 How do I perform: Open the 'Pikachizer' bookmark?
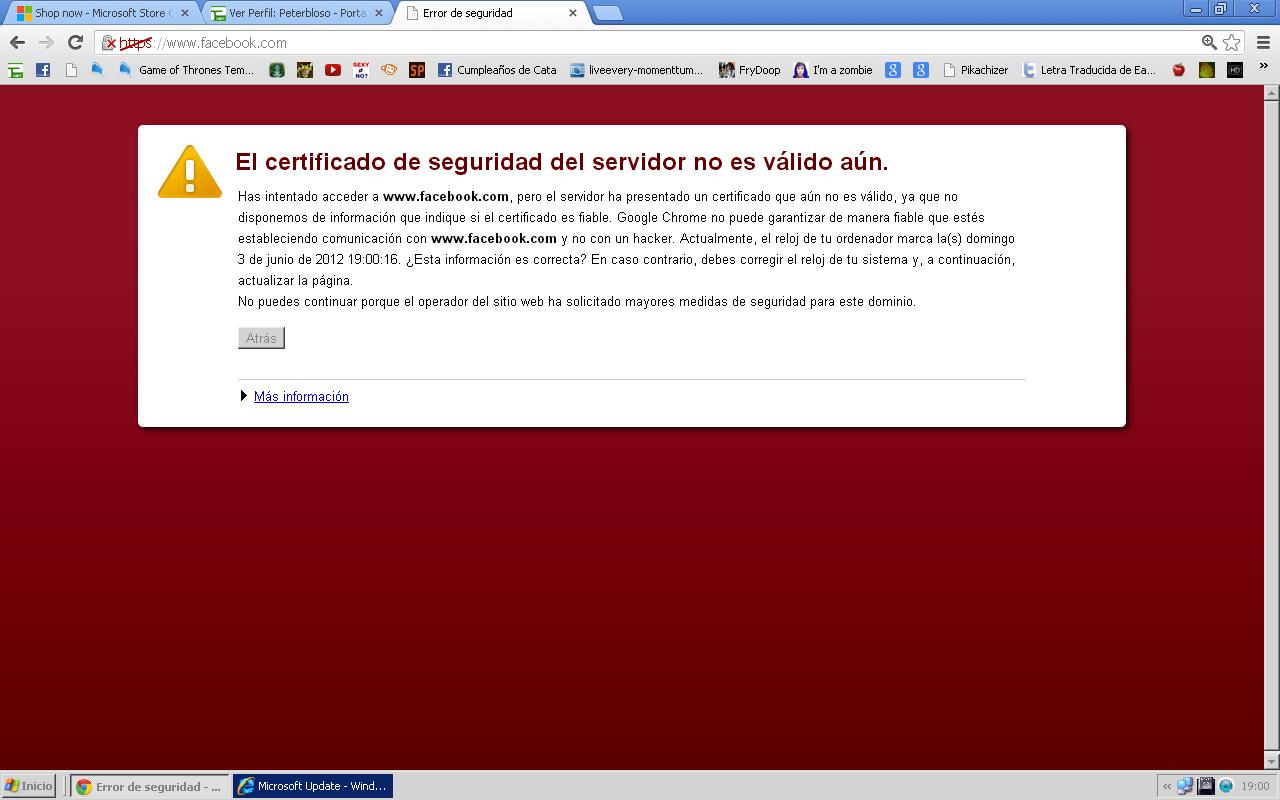point(976,70)
